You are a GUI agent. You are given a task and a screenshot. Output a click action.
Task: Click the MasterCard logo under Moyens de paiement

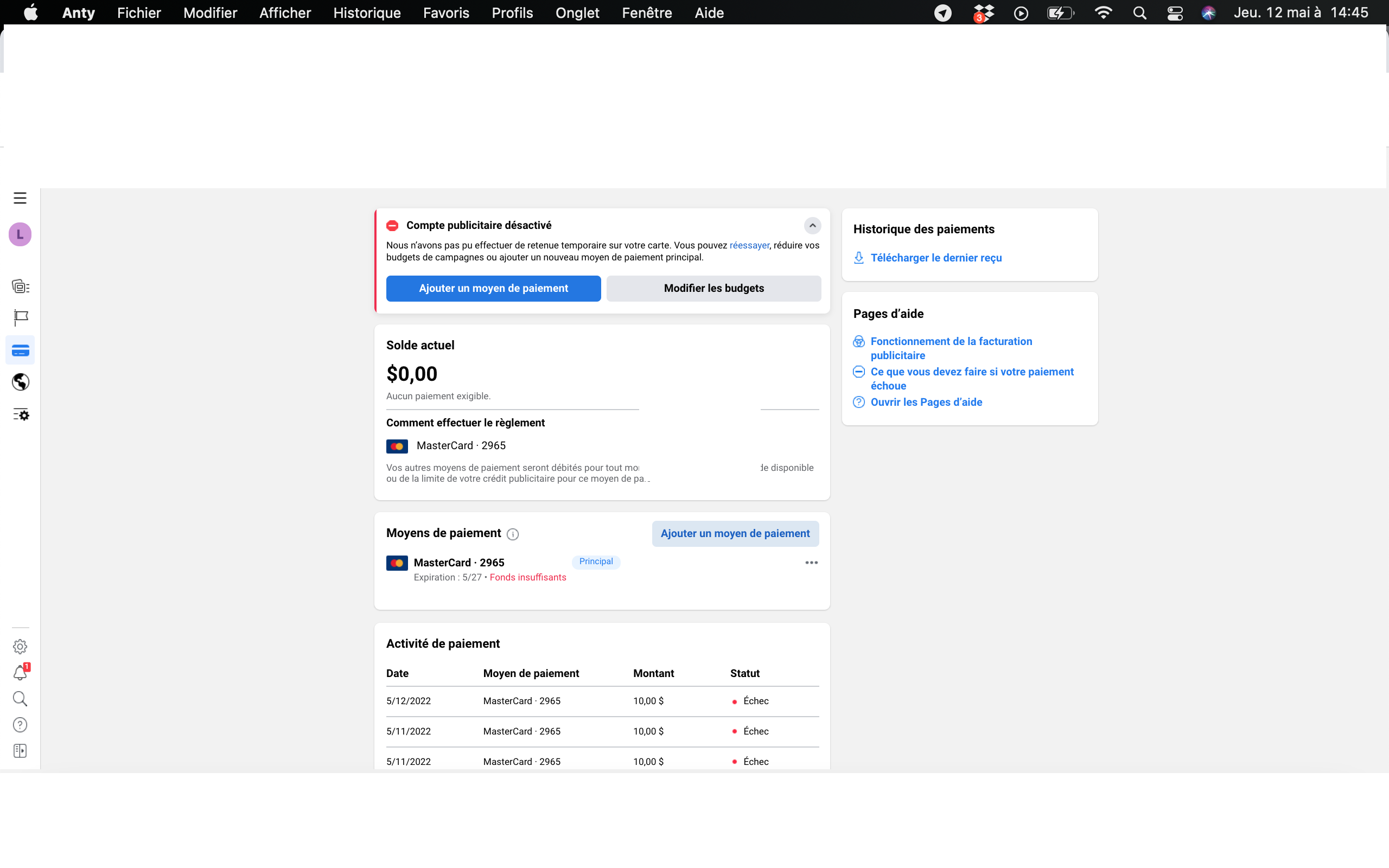[397, 563]
